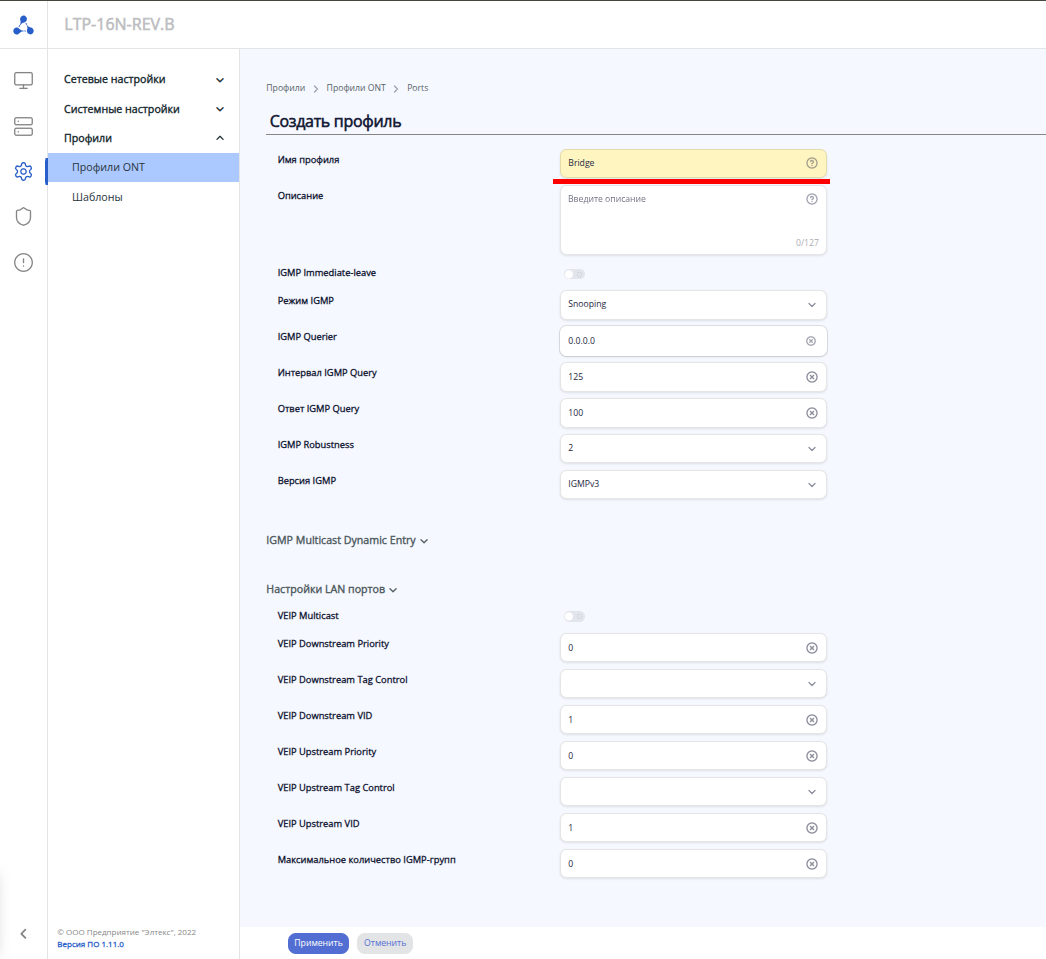Screen dimensions: 1046x959
Task: Select the settings gear sidebar icon
Action: (x=23, y=172)
